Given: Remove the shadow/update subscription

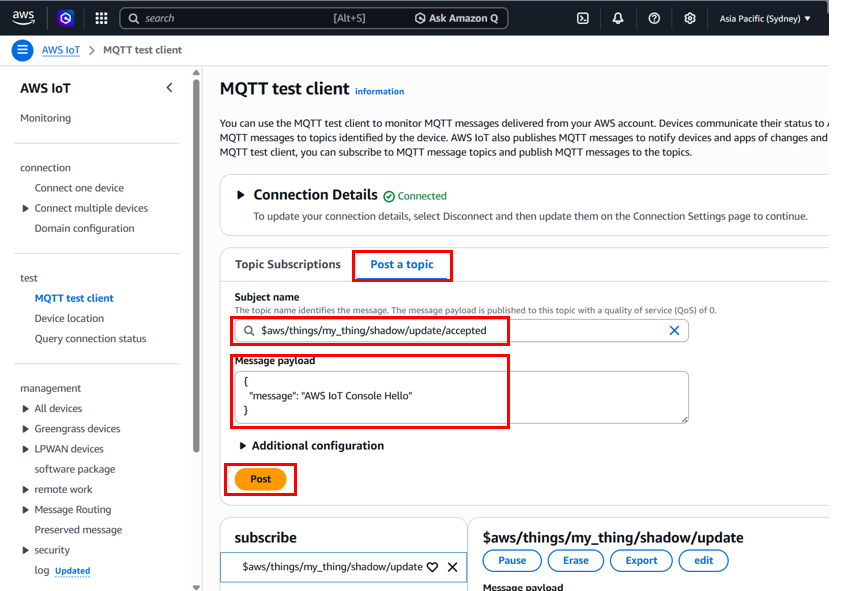Looking at the screenshot, I should pos(452,567).
